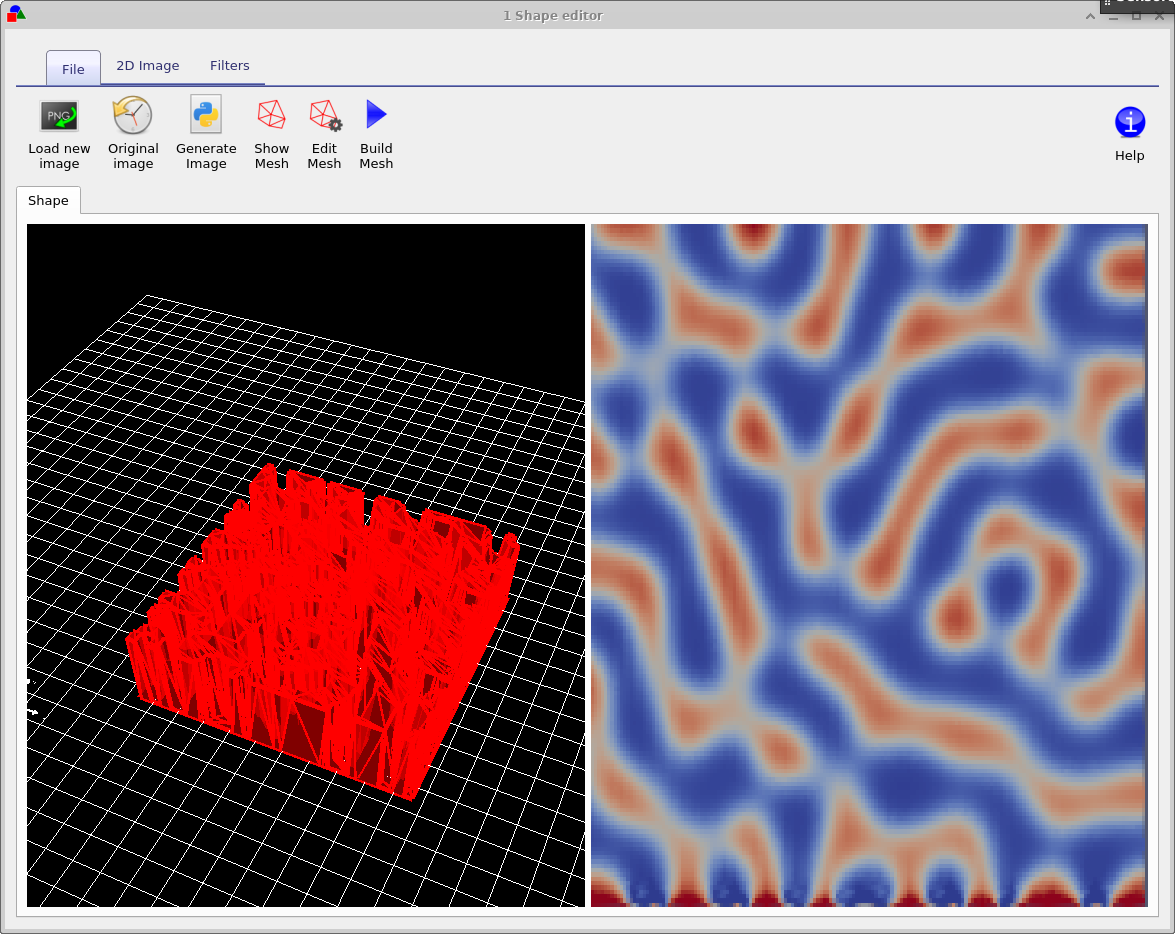This screenshot has width=1175, height=934.
Task: Open the 2D Image tab
Action: [147, 65]
